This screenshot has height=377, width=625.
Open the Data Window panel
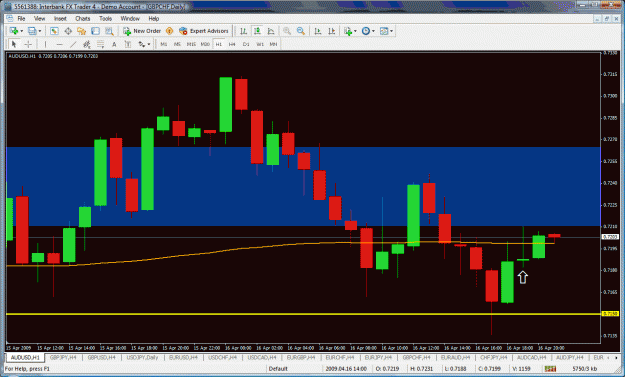68,31
